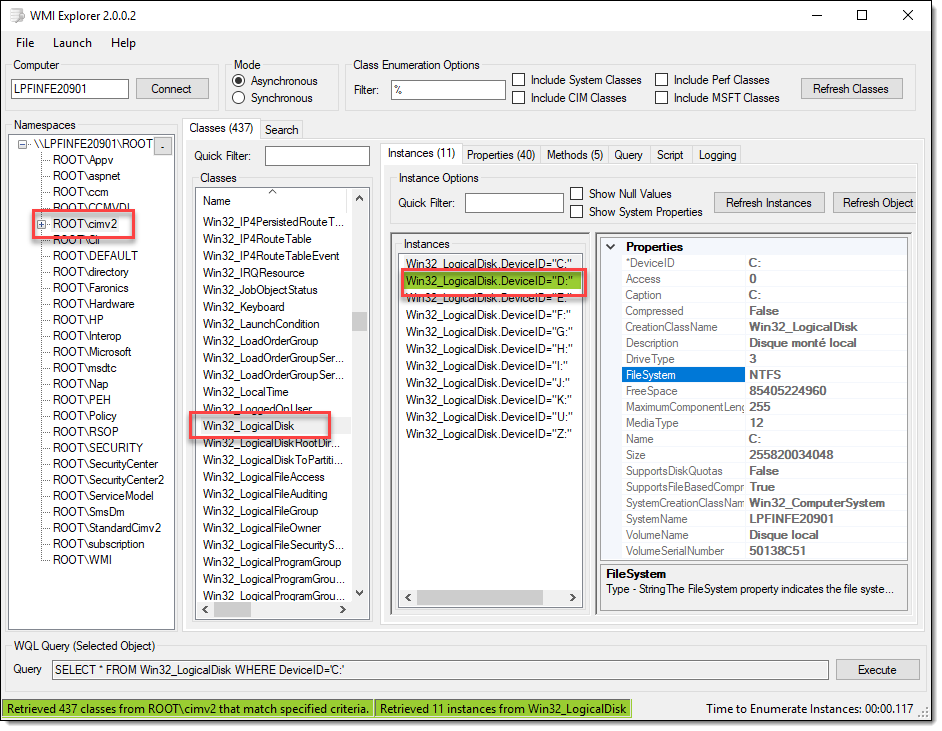
Task: Switch to the Search tab
Action: [x=281, y=130]
